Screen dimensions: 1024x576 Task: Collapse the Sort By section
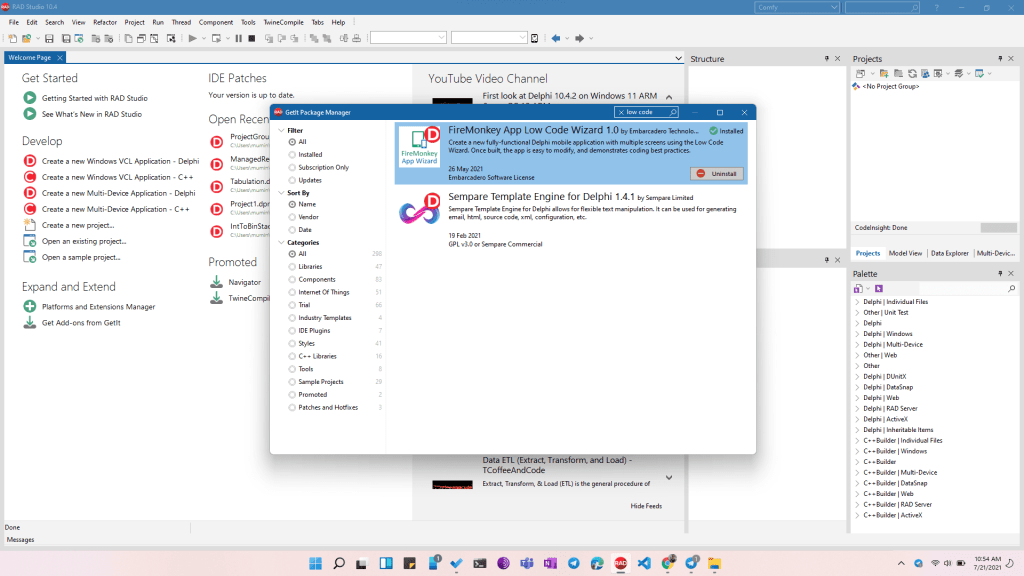[x=281, y=193]
